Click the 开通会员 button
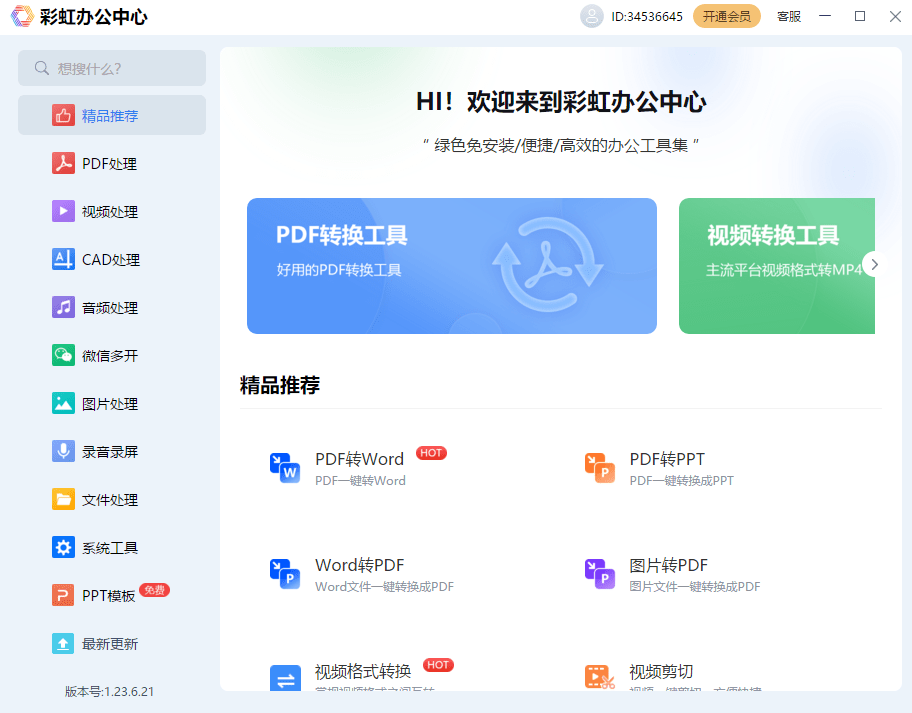Viewport: 912px width, 713px height. [x=727, y=16]
